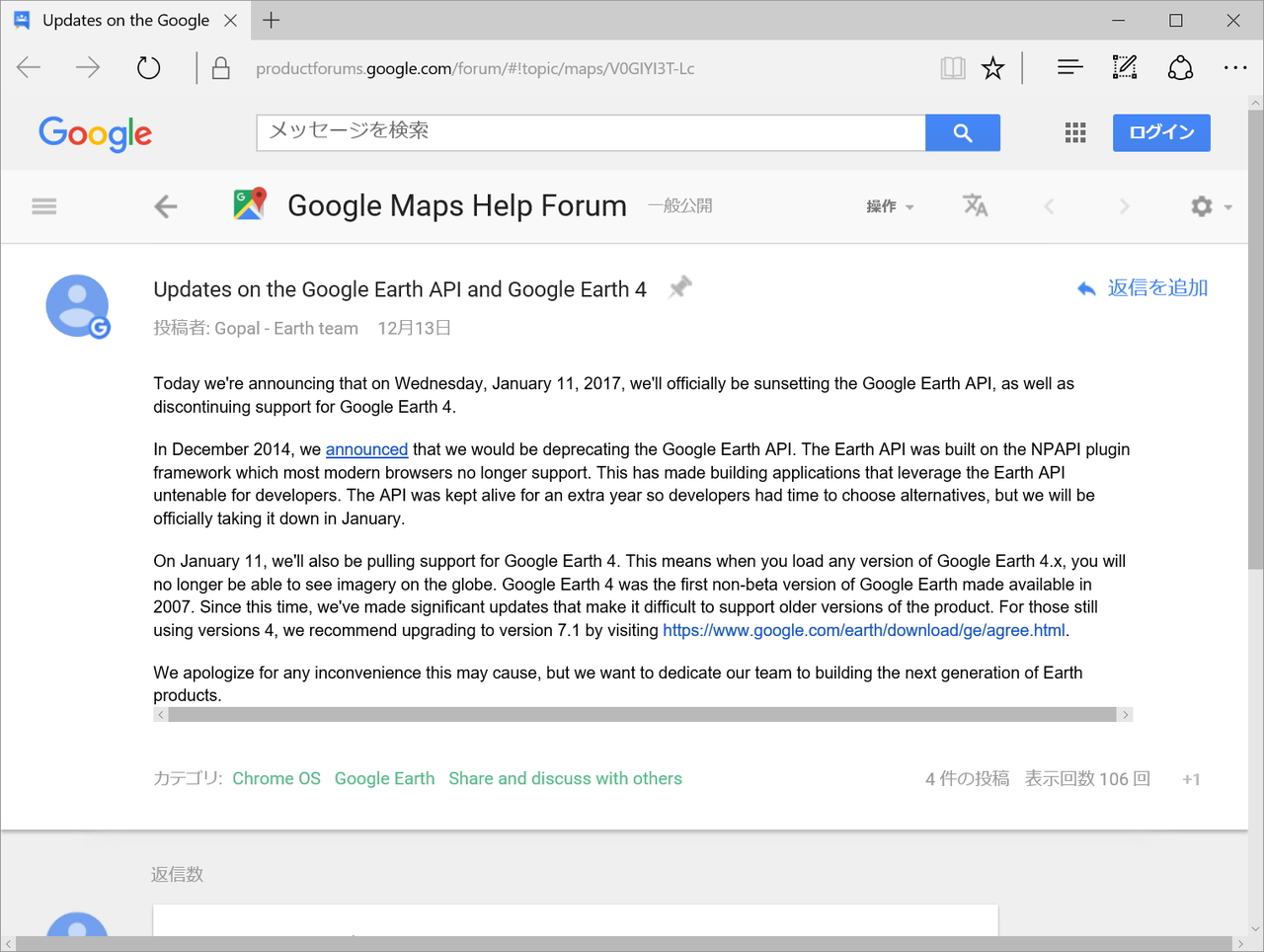The height and width of the screenshot is (952, 1264).
Task: Select the Google Earth category link
Action: tap(384, 778)
